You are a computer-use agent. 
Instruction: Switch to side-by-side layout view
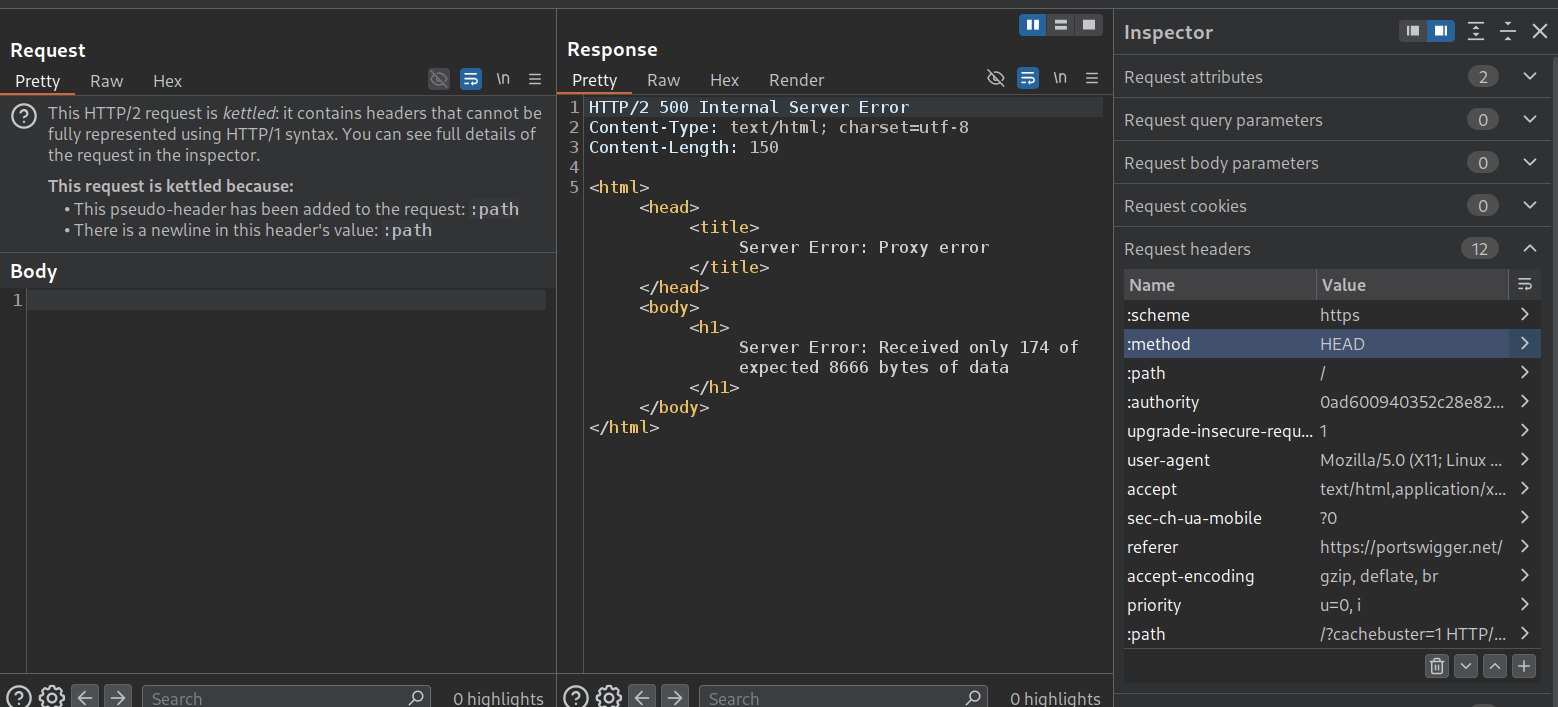coord(1032,25)
